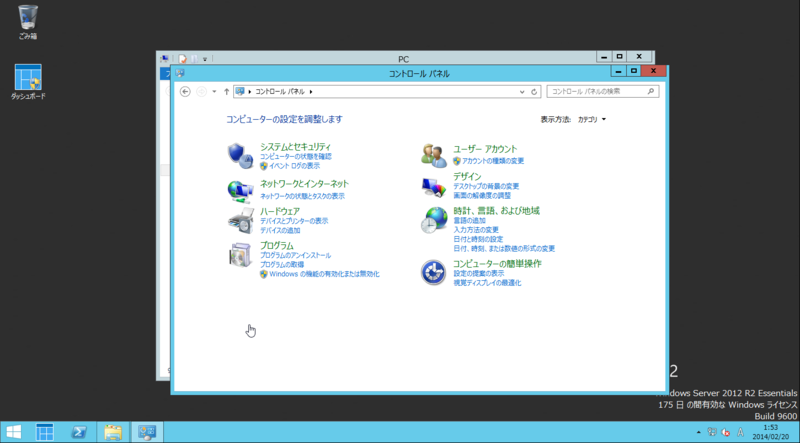Screen dimensions: 800x443
Task: Open the 時計、言語、および地域 globe clock icon
Action: (434, 220)
